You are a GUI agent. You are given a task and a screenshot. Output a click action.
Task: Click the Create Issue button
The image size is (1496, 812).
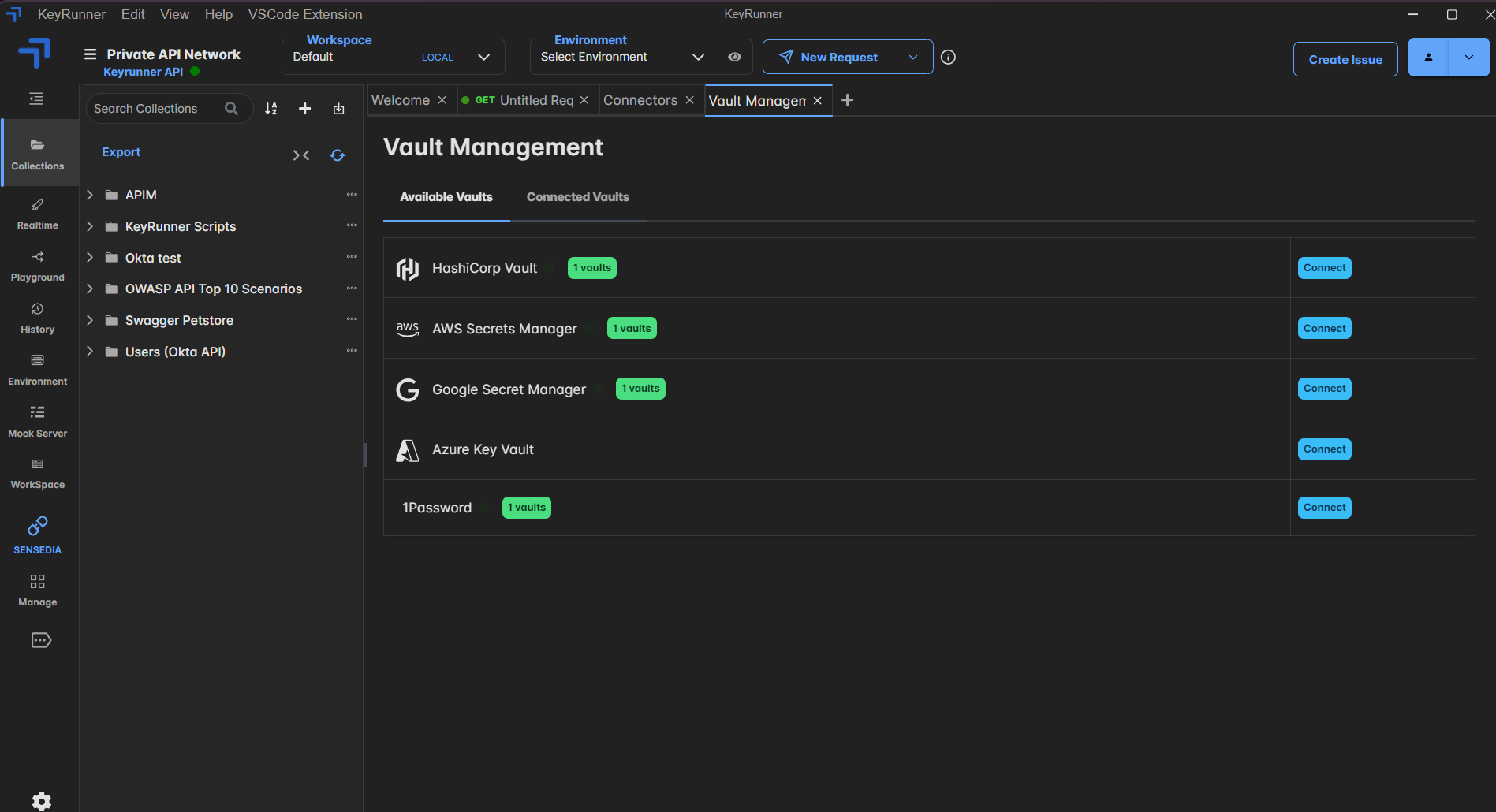tap(1345, 59)
